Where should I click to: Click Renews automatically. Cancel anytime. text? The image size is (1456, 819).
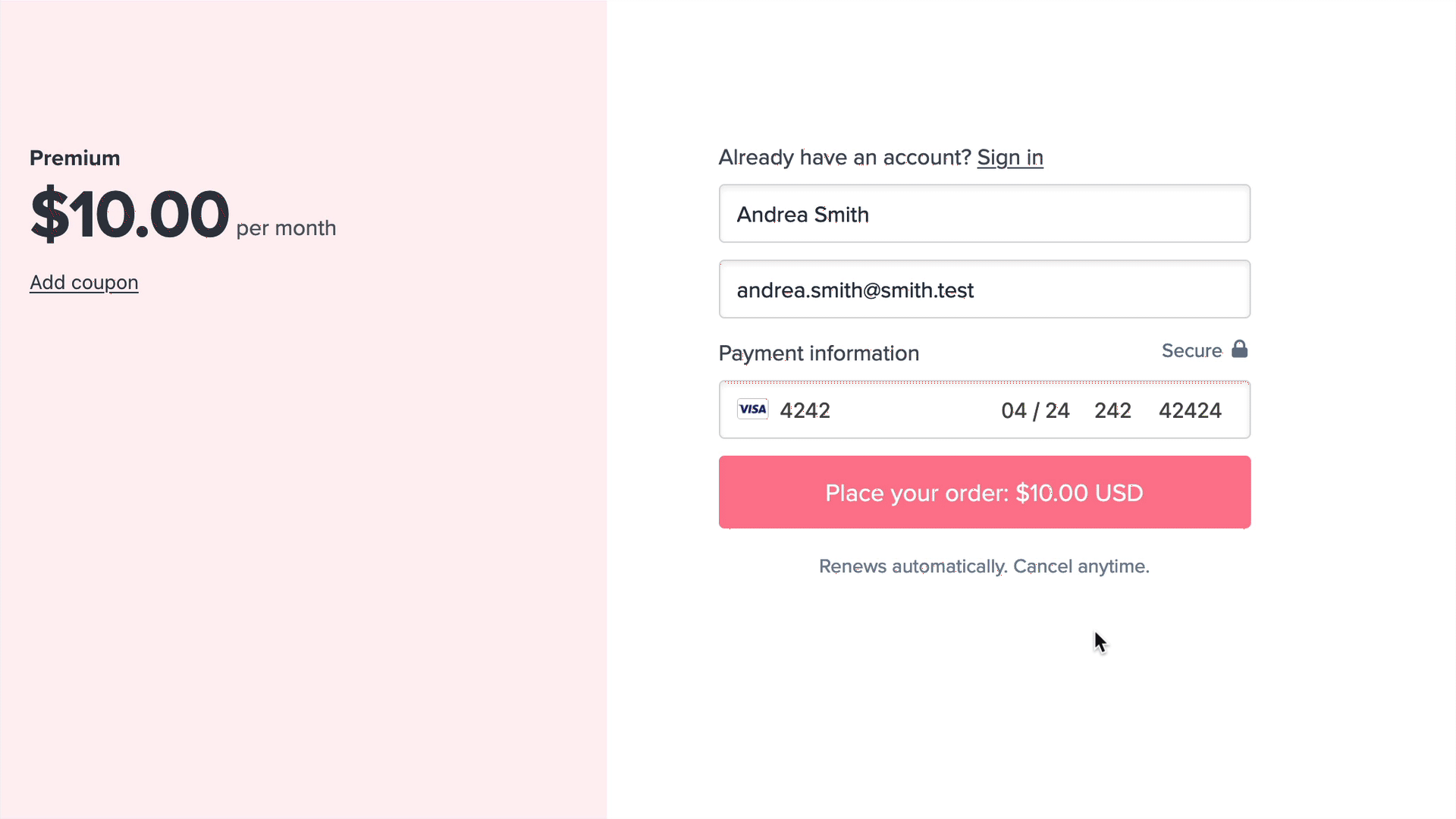(x=984, y=566)
